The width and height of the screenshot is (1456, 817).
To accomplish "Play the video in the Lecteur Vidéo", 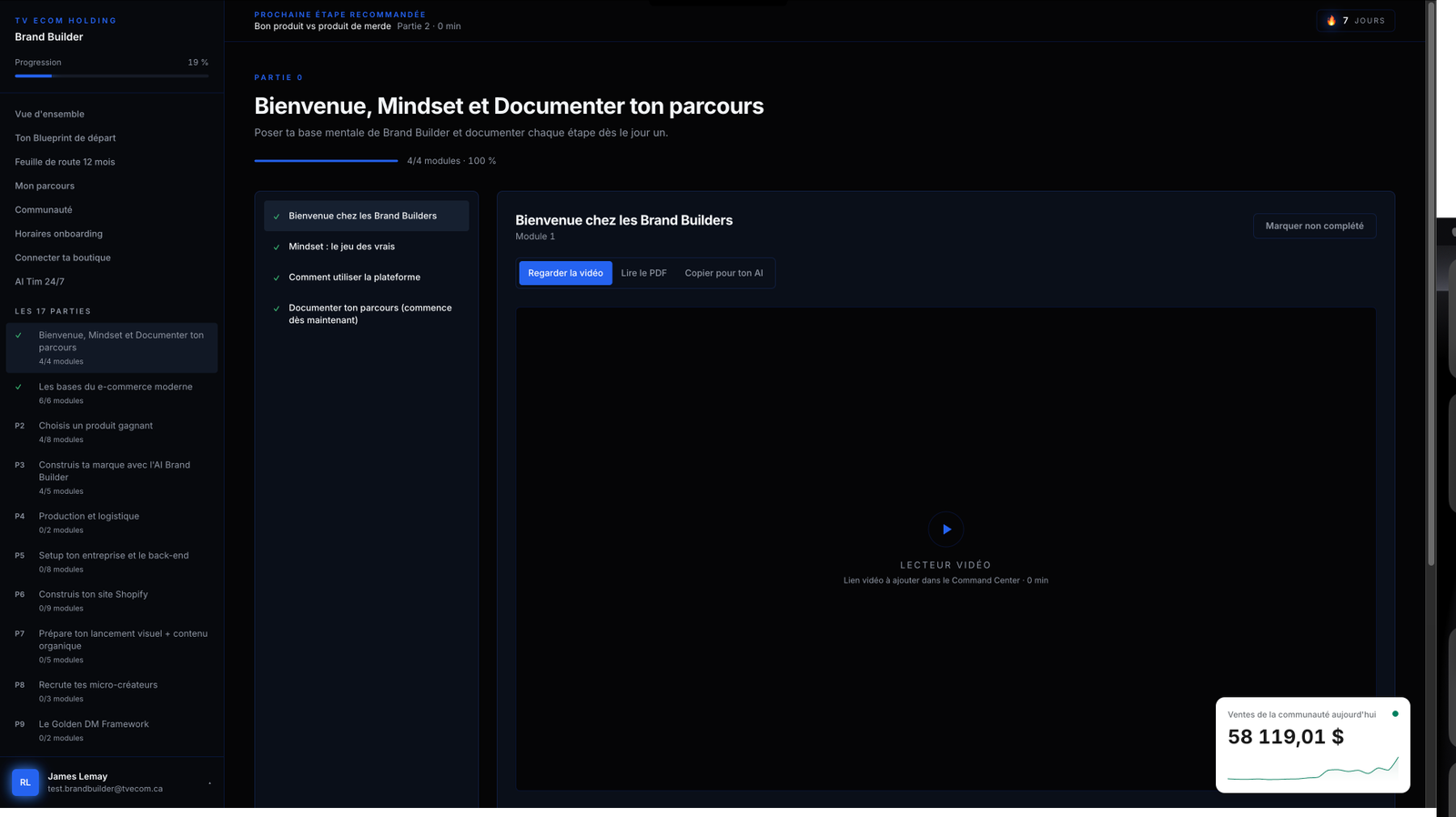I will [x=945, y=530].
